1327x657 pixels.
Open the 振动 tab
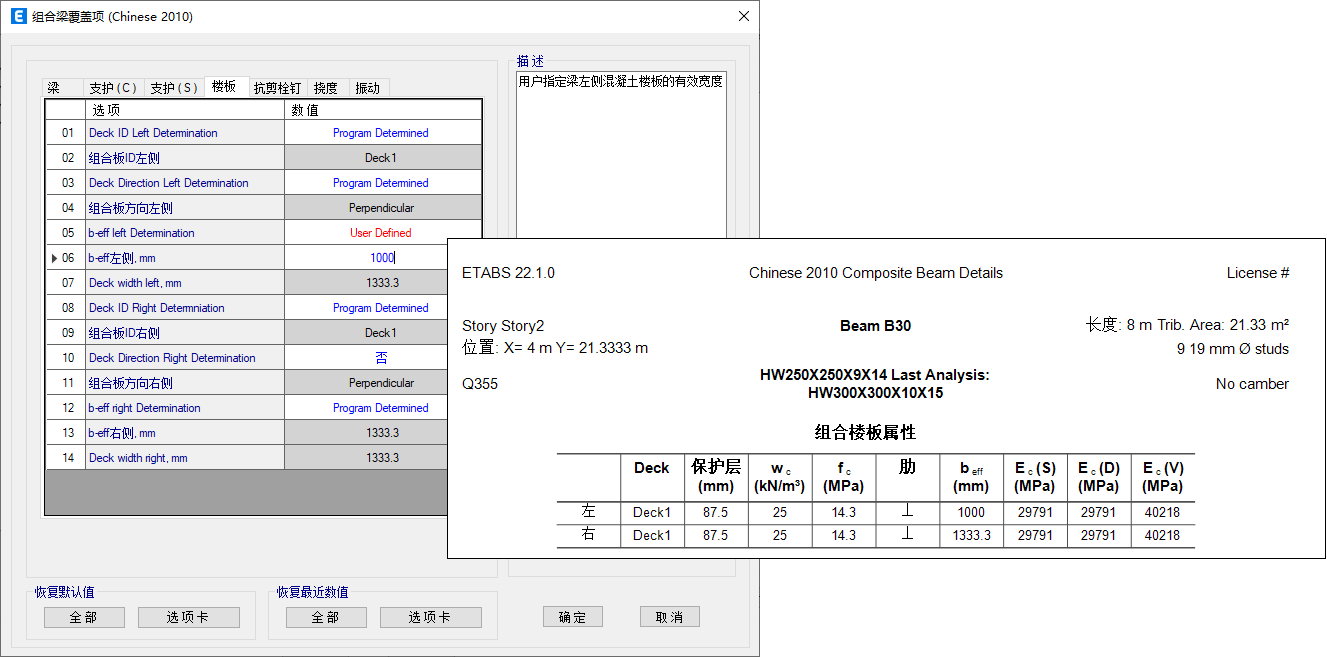click(368, 88)
